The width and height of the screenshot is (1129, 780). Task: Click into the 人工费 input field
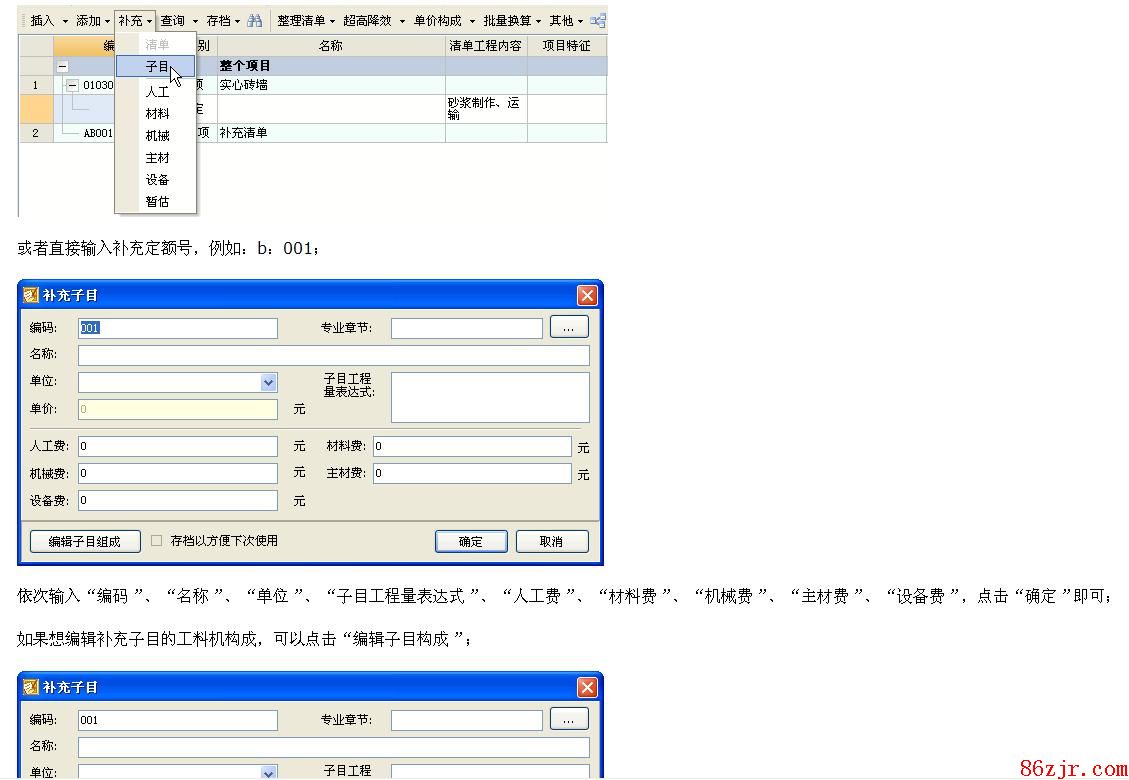pos(177,446)
